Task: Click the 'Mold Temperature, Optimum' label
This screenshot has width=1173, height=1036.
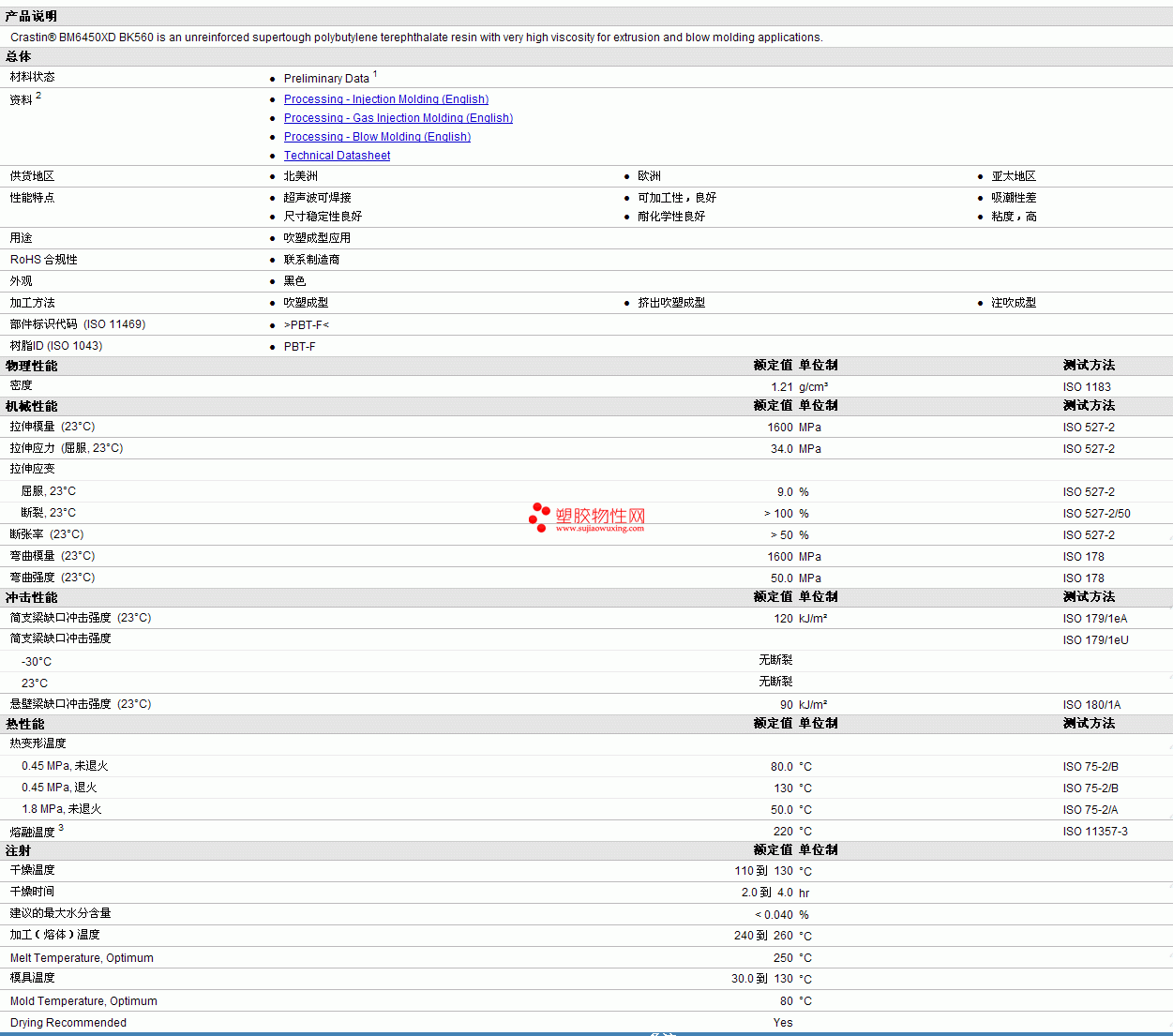Action: tap(83, 1001)
